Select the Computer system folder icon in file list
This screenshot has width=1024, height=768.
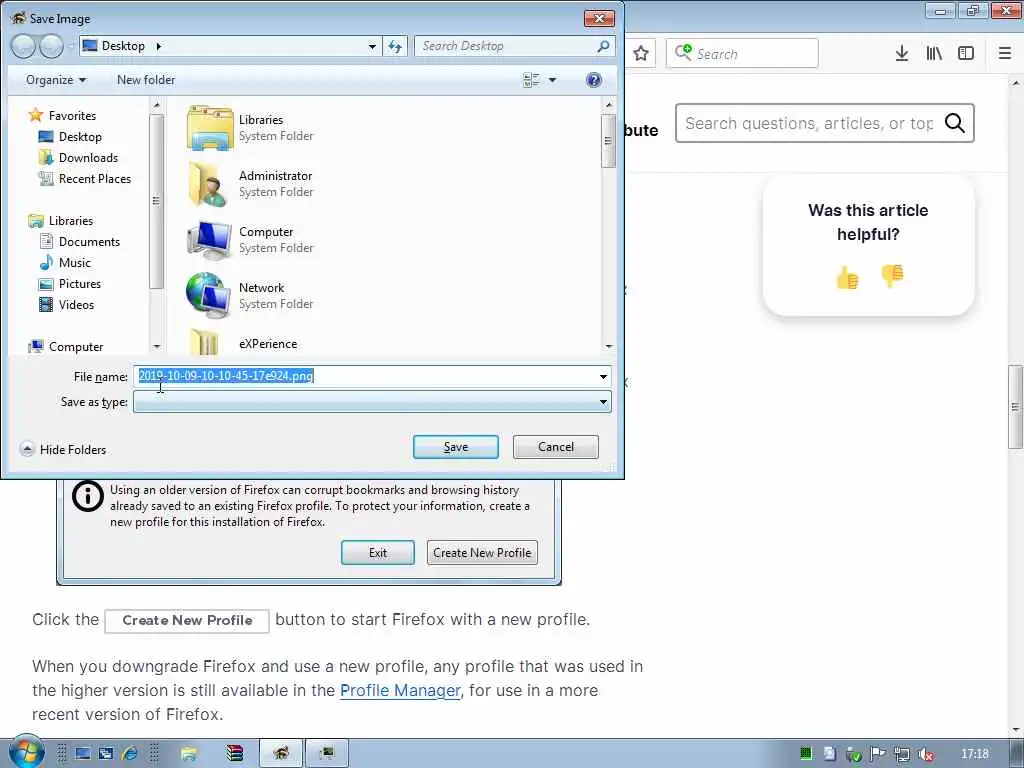click(210, 240)
